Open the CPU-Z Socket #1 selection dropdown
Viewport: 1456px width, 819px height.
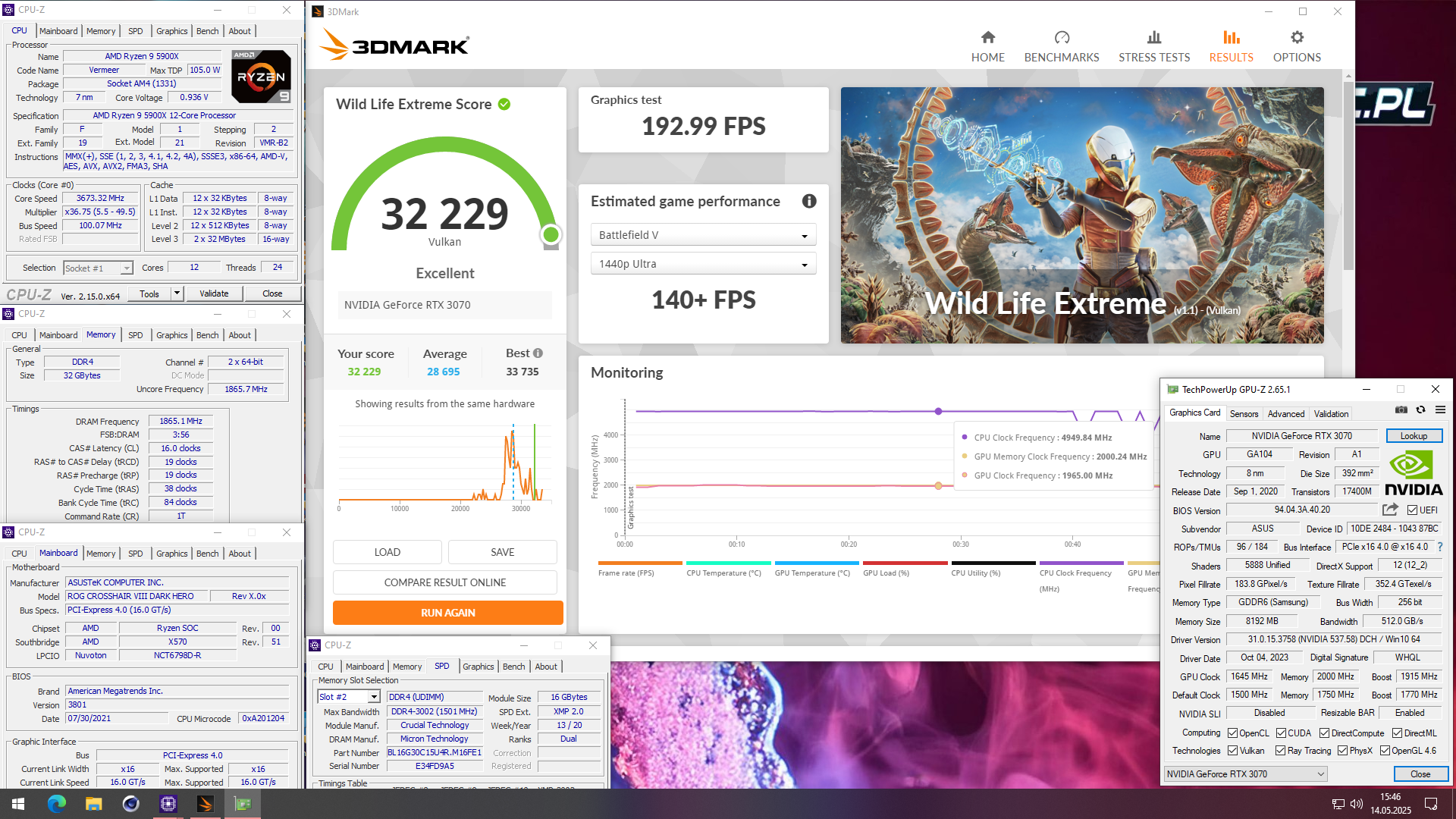click(x=98, y=268)
